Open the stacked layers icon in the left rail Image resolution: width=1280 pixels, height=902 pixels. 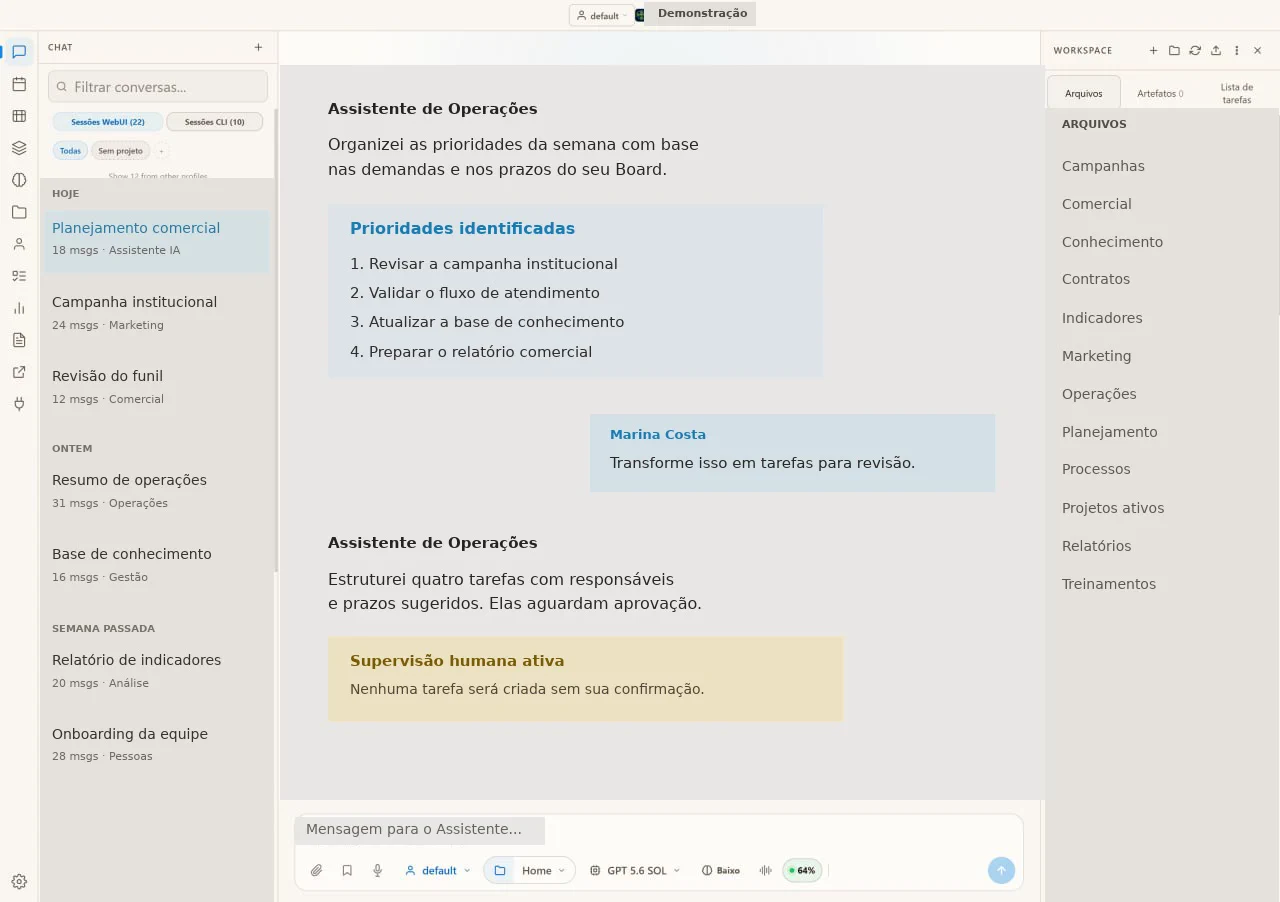tap(19, 148)
